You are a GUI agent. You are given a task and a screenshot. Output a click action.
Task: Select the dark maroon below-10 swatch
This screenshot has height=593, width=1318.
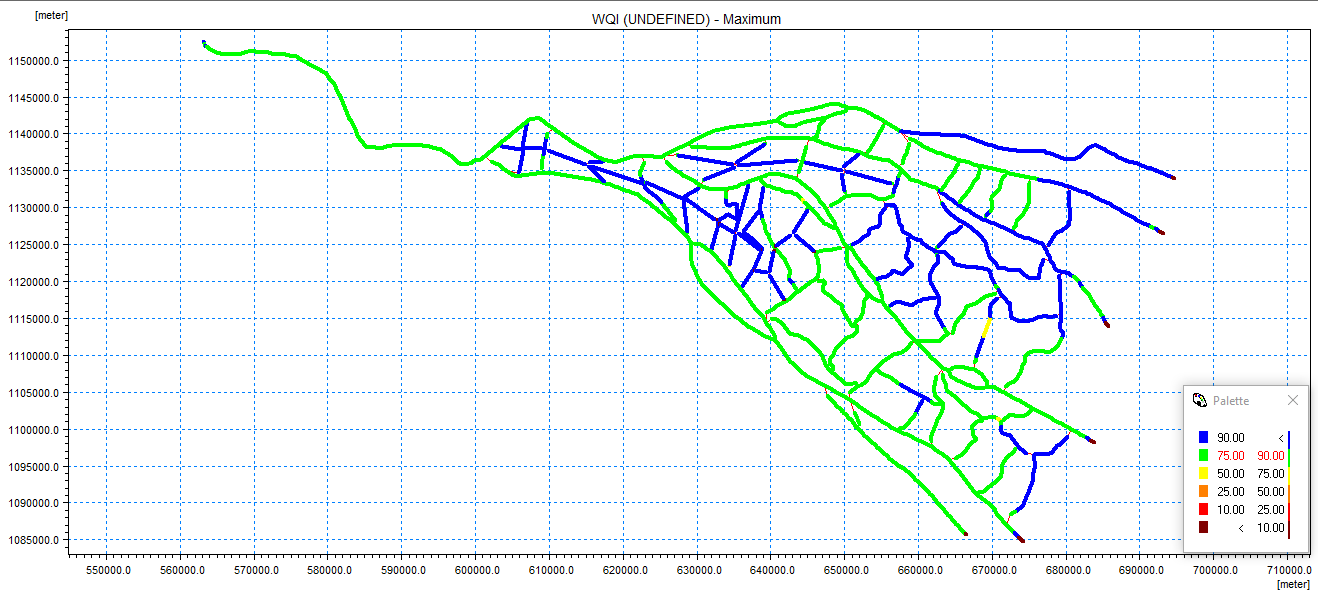pyautogui.click(x=1203, y=528)
